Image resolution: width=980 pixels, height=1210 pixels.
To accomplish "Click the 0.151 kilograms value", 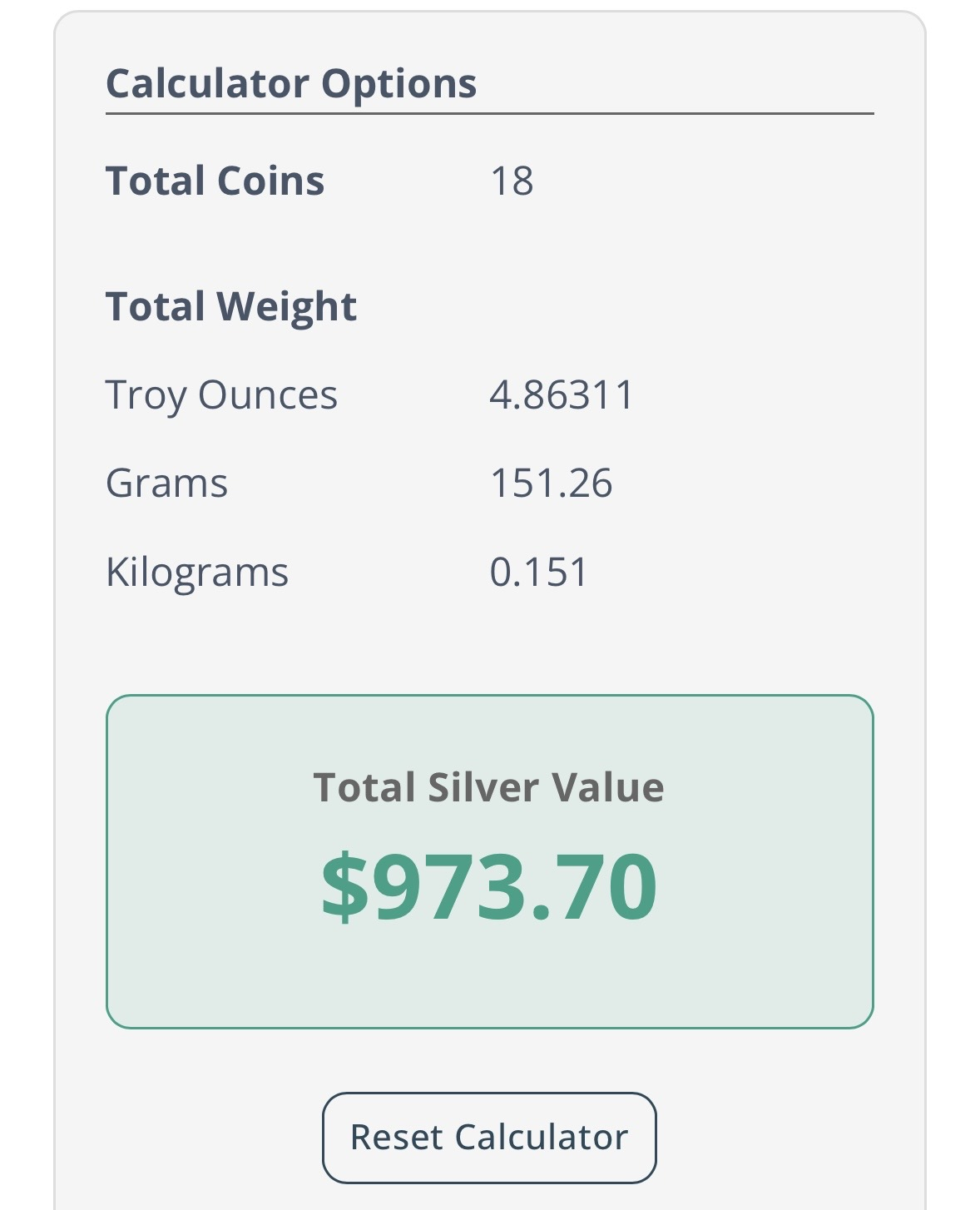I will tap(538, 573).
